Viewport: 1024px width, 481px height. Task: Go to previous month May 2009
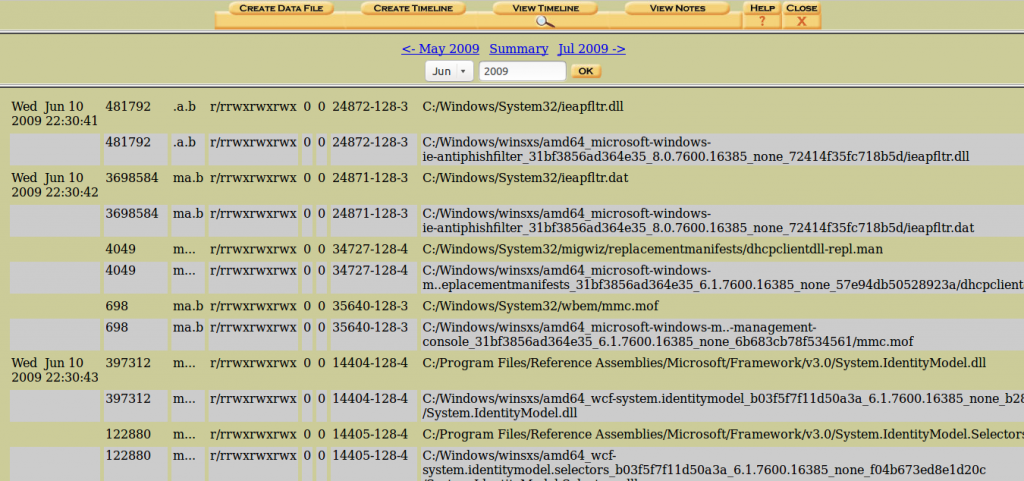(x=440, y=48)
